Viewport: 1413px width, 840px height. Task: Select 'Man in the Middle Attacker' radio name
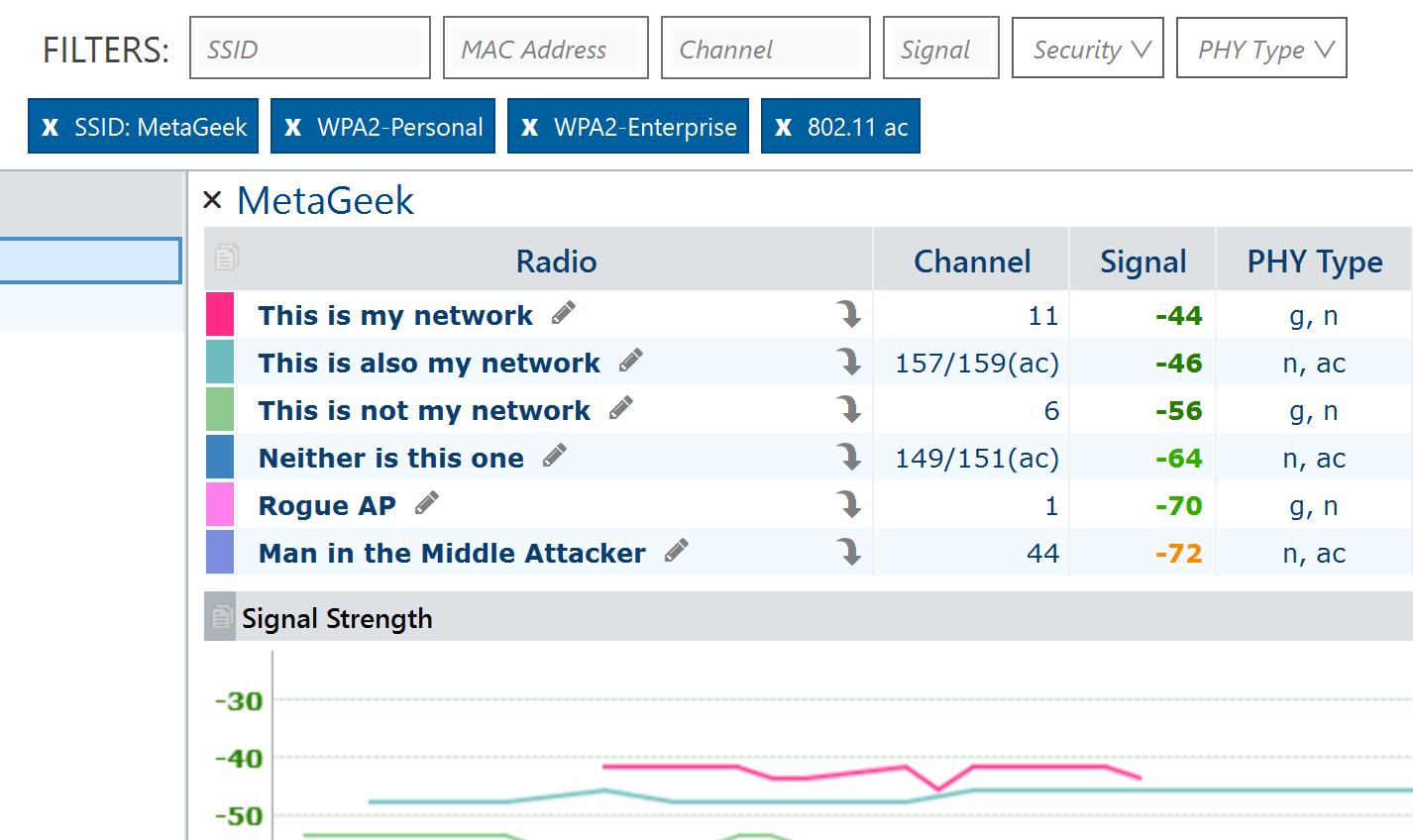tap(452, 553)
